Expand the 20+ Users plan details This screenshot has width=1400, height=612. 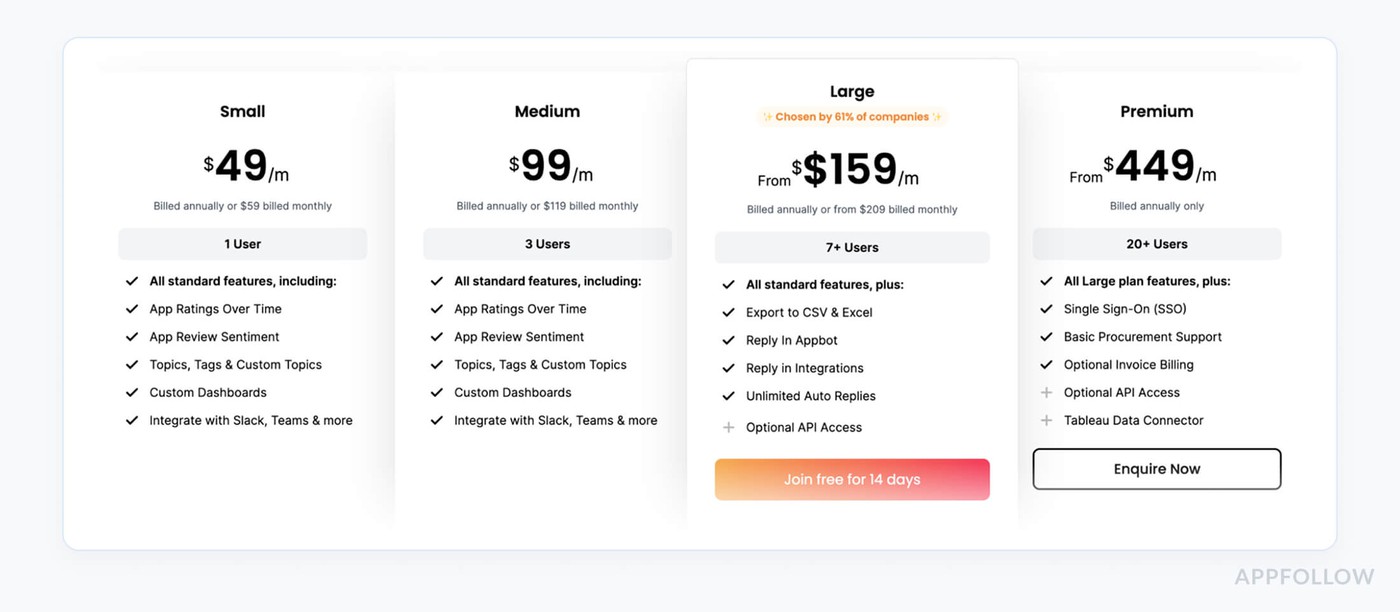pos(1157,243)
